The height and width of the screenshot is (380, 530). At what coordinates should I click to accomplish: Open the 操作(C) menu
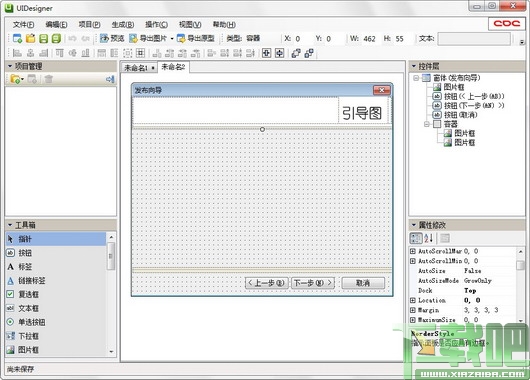156,25
